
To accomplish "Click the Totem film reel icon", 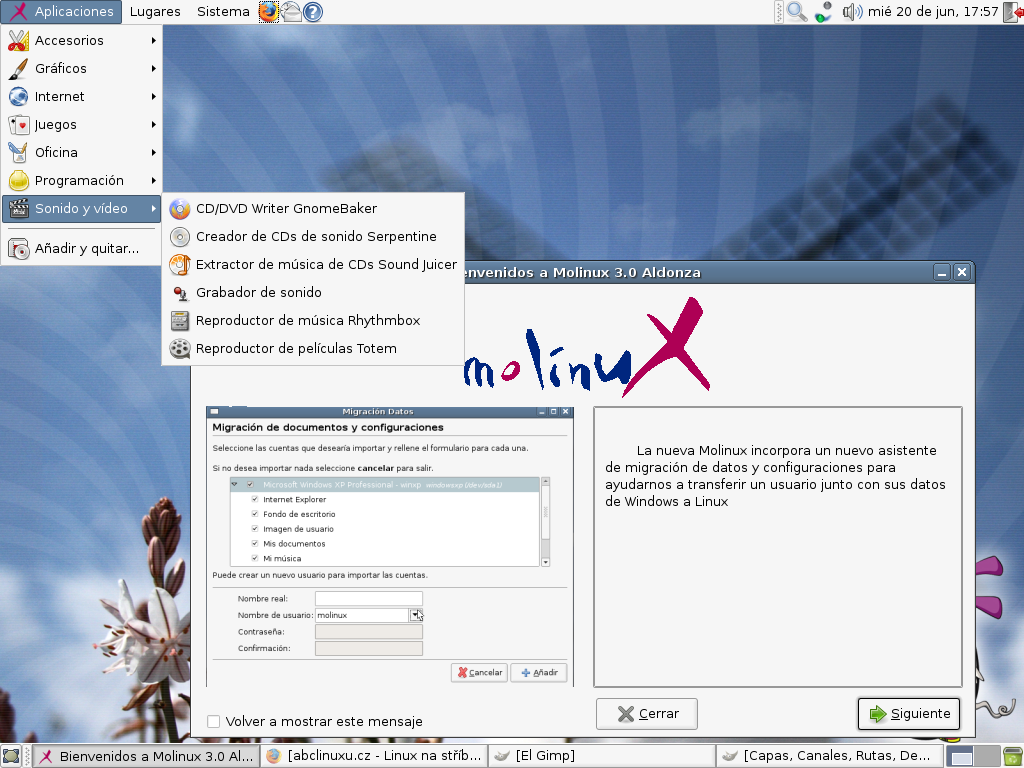I will (180, 349).
